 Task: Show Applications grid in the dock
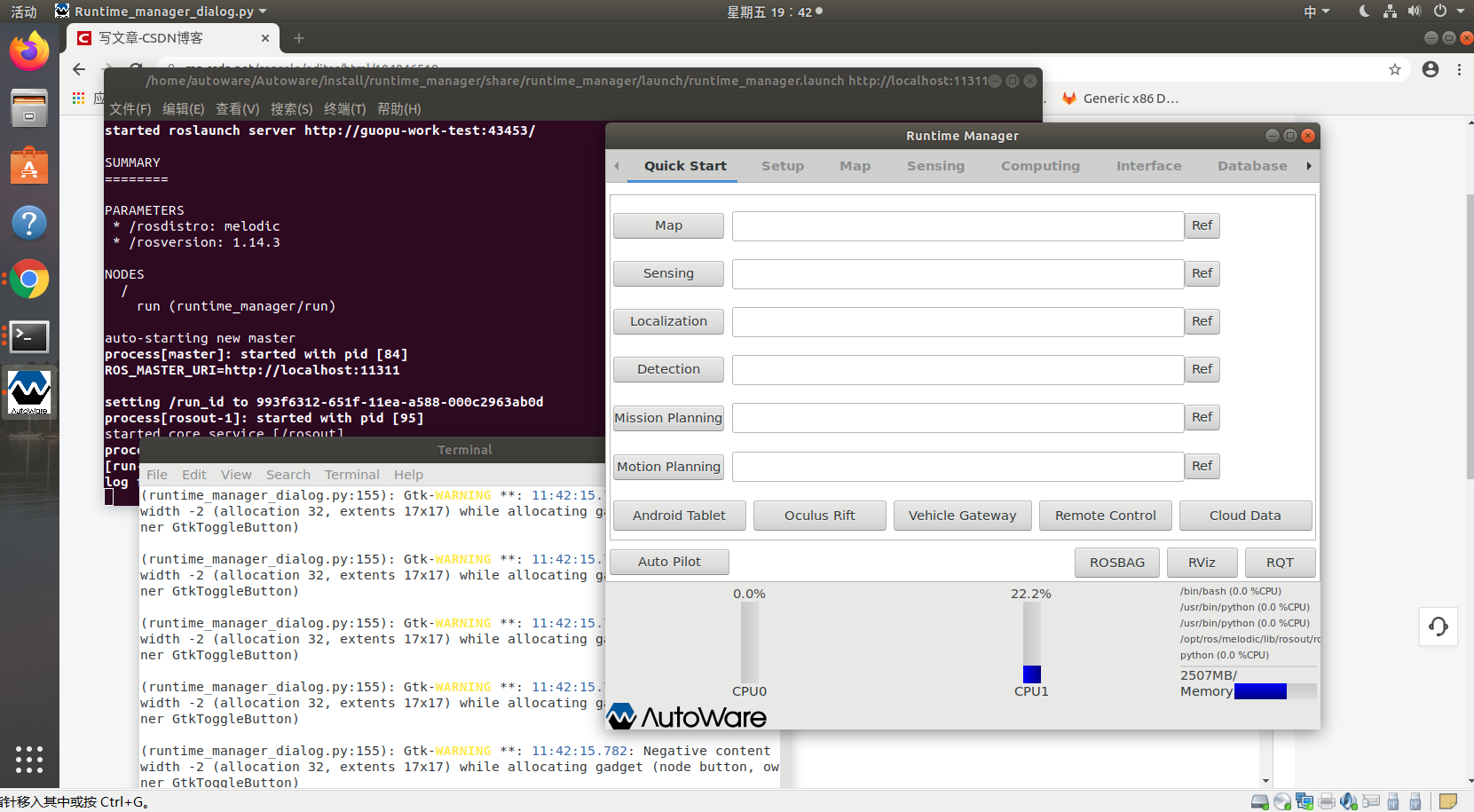click(x=29, y=759)
